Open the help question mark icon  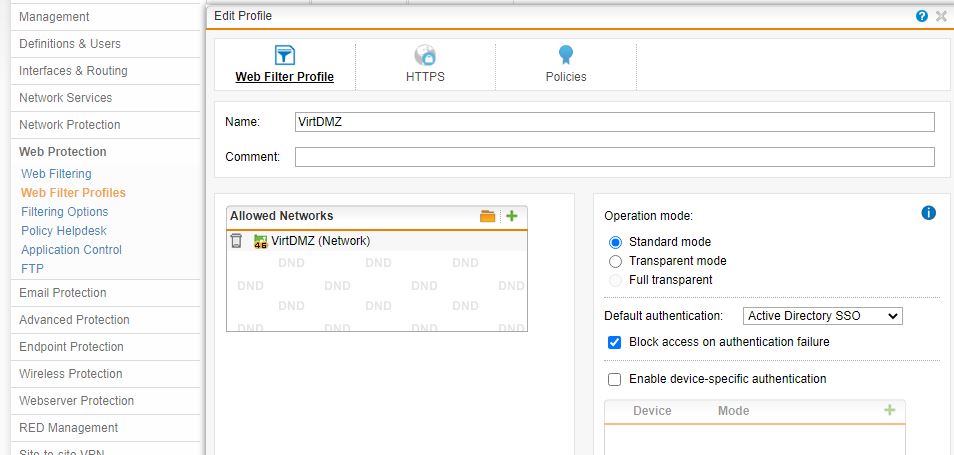[922, 16]
